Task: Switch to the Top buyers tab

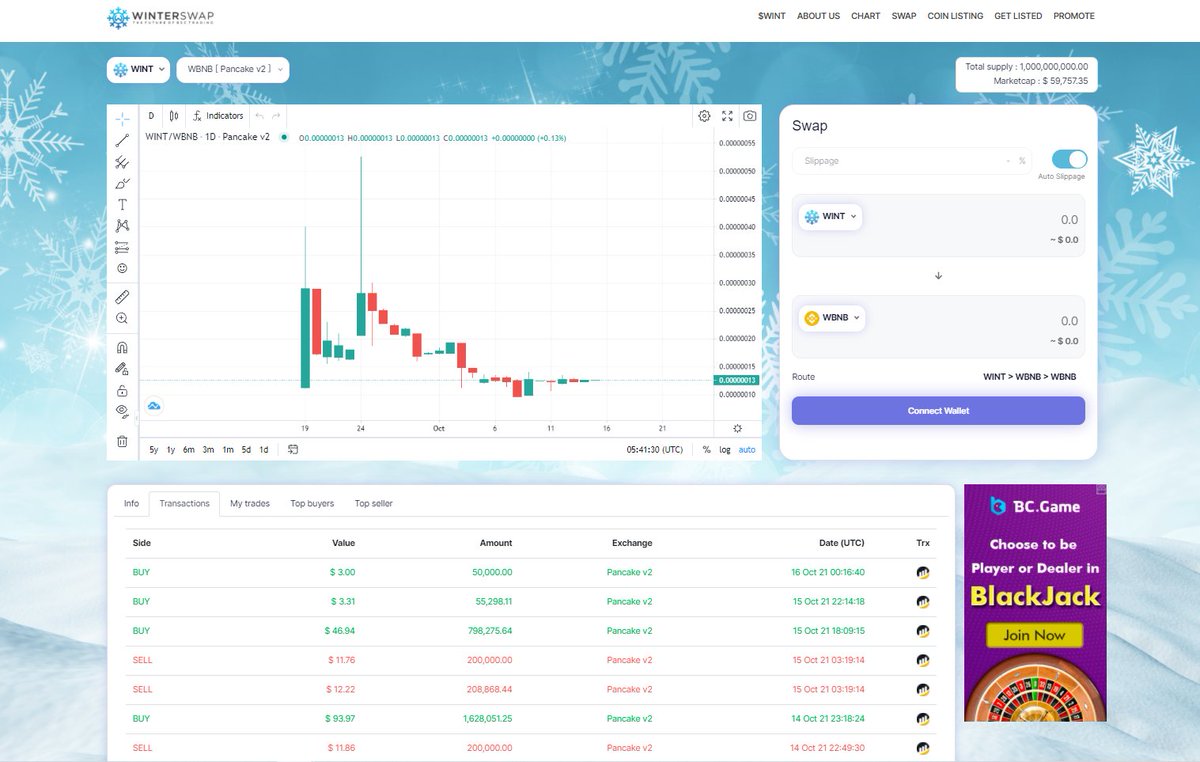Action: 313,503
